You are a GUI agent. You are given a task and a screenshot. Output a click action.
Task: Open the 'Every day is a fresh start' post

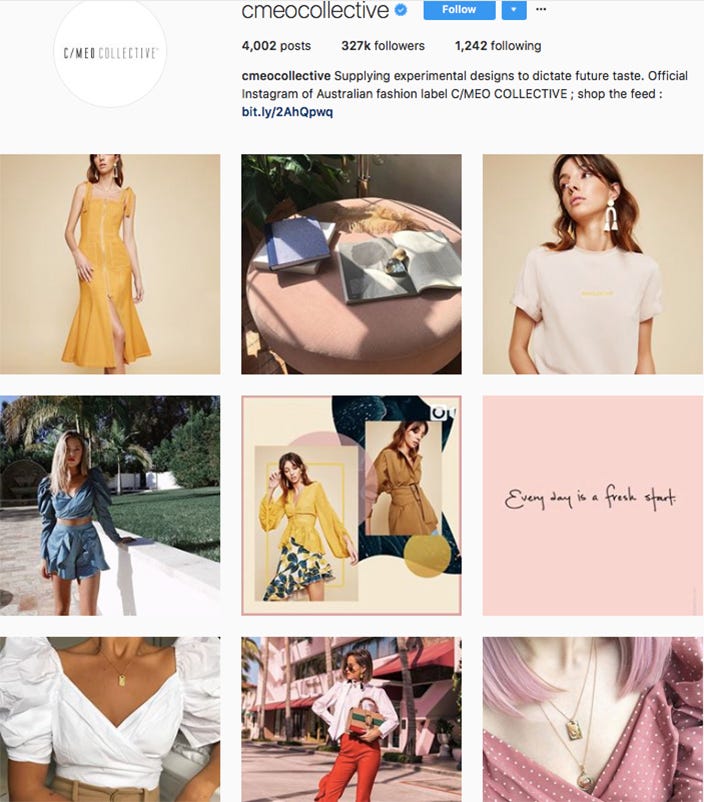click(x=593, y=505)
